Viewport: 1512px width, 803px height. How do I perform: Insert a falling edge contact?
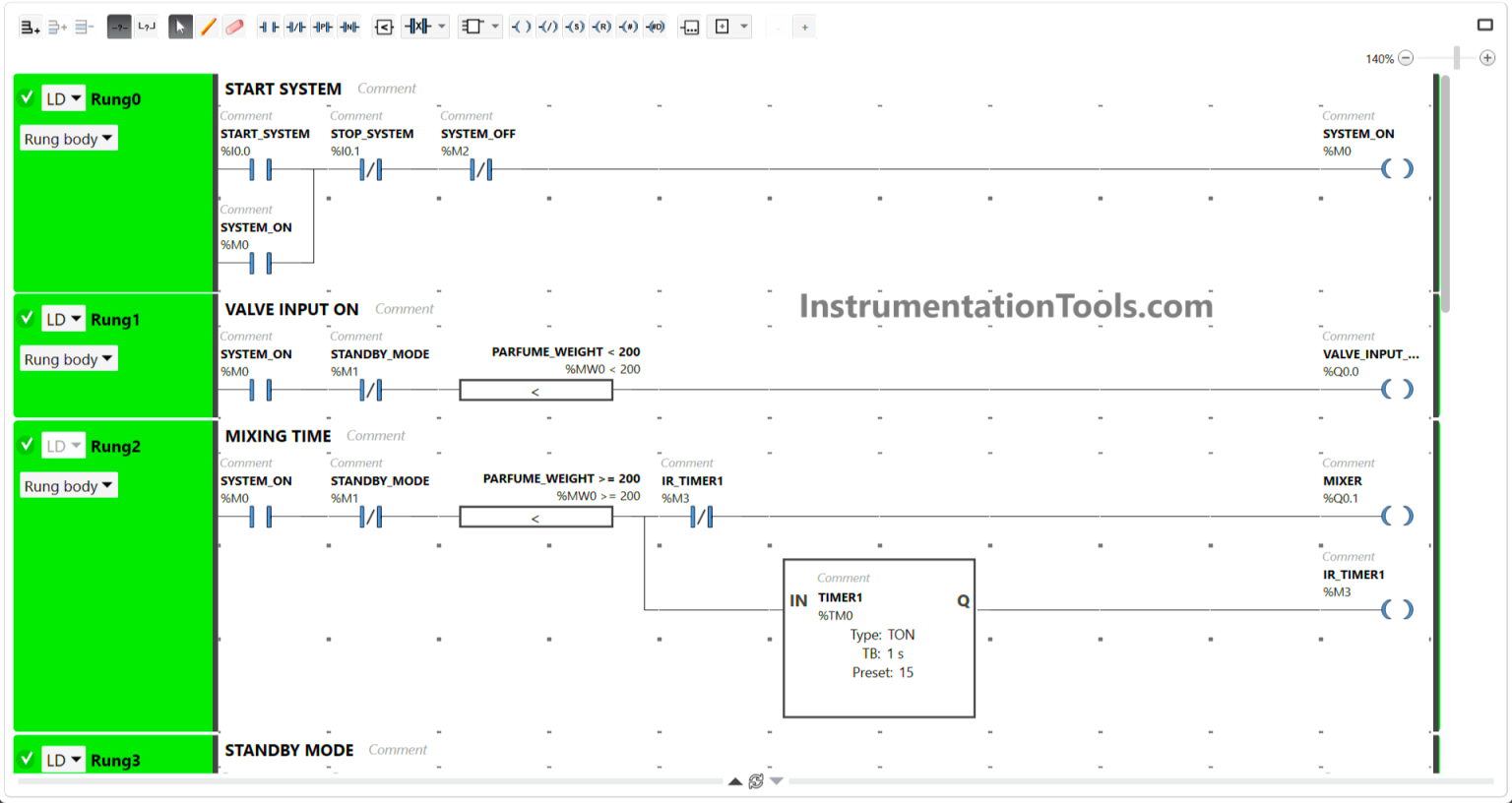click(x=350, y=27)
